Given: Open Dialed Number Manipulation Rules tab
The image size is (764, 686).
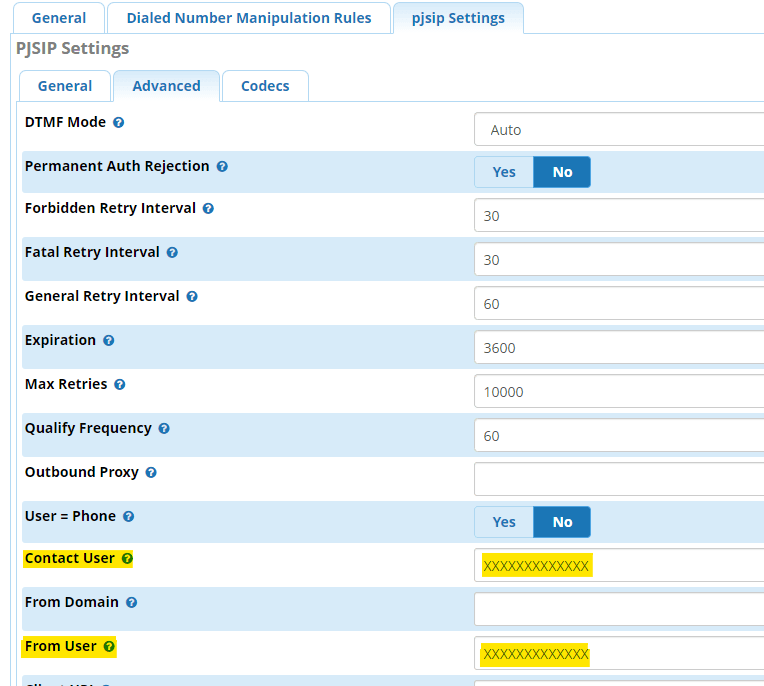Looking at the screenshot, I should (x=249, y=18).
